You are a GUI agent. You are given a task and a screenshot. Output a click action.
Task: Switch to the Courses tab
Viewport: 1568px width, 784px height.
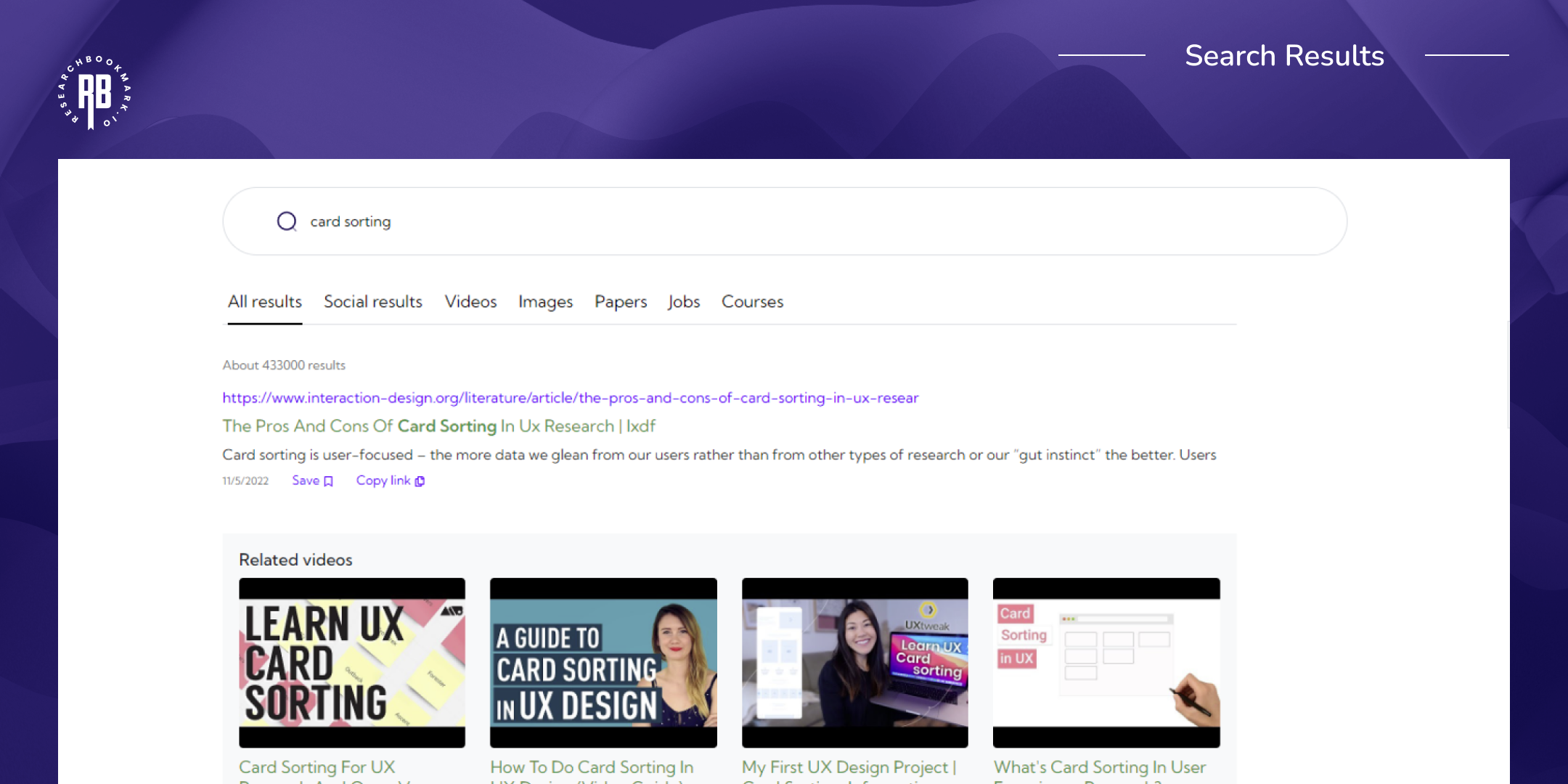click(751, 302)
